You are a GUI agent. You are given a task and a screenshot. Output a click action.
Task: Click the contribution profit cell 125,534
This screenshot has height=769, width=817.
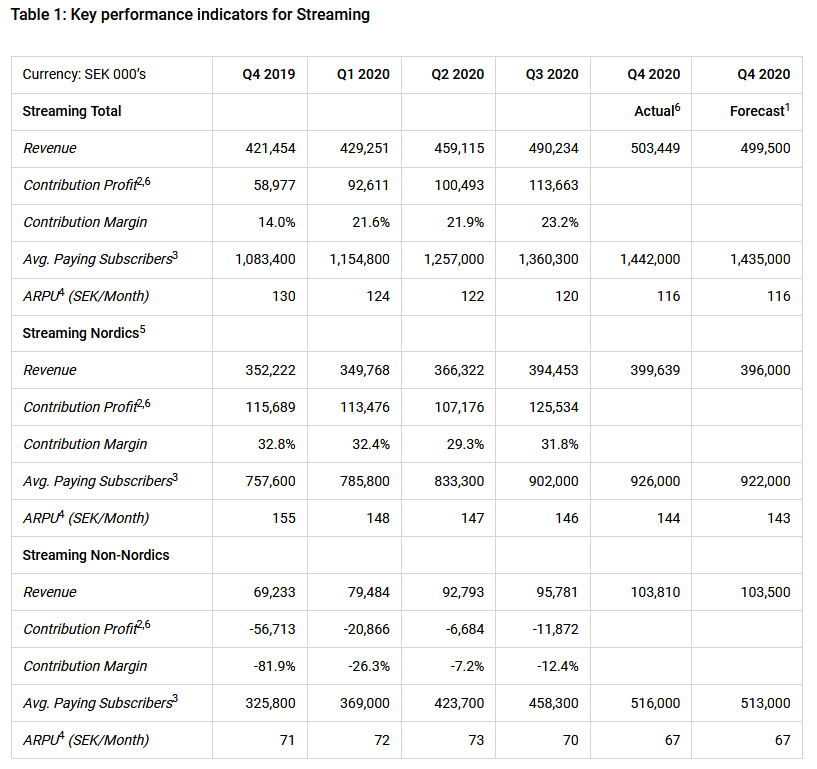552,407
